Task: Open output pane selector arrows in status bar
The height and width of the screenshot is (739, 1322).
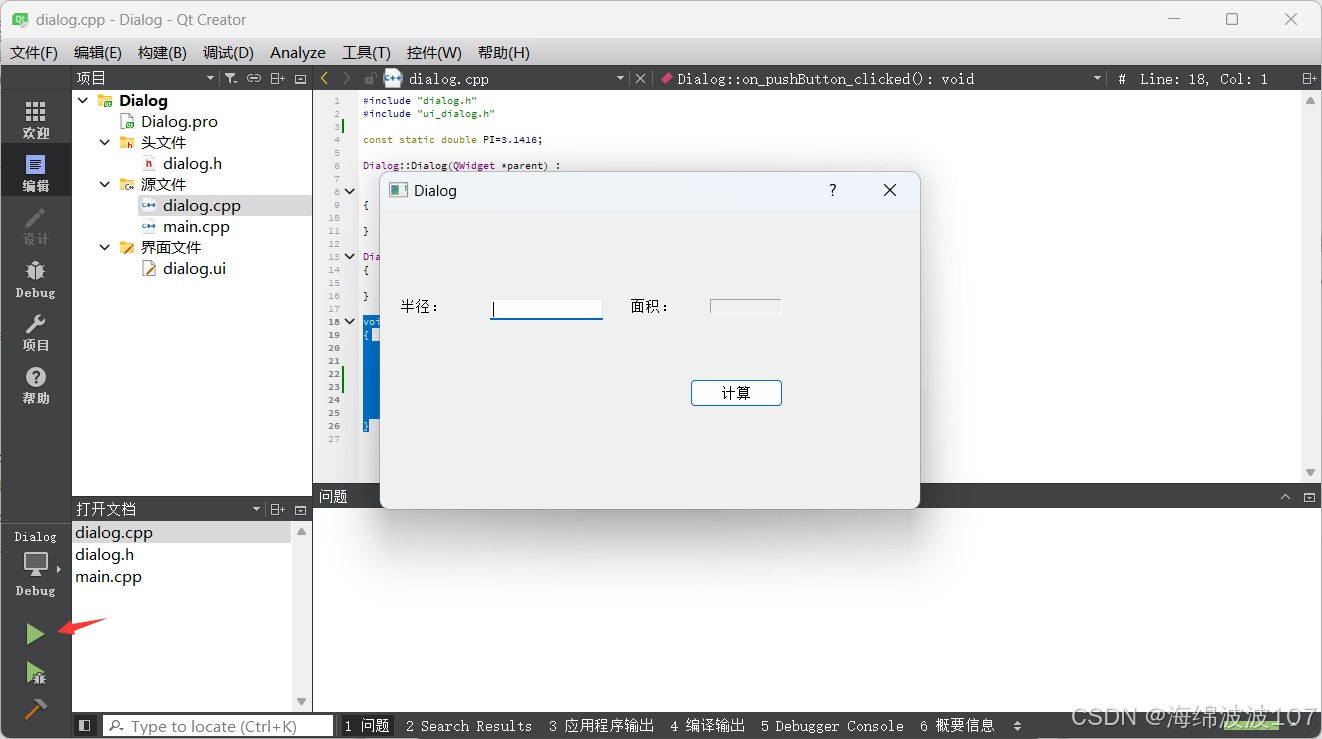Action: click(x=1018, y=726)
